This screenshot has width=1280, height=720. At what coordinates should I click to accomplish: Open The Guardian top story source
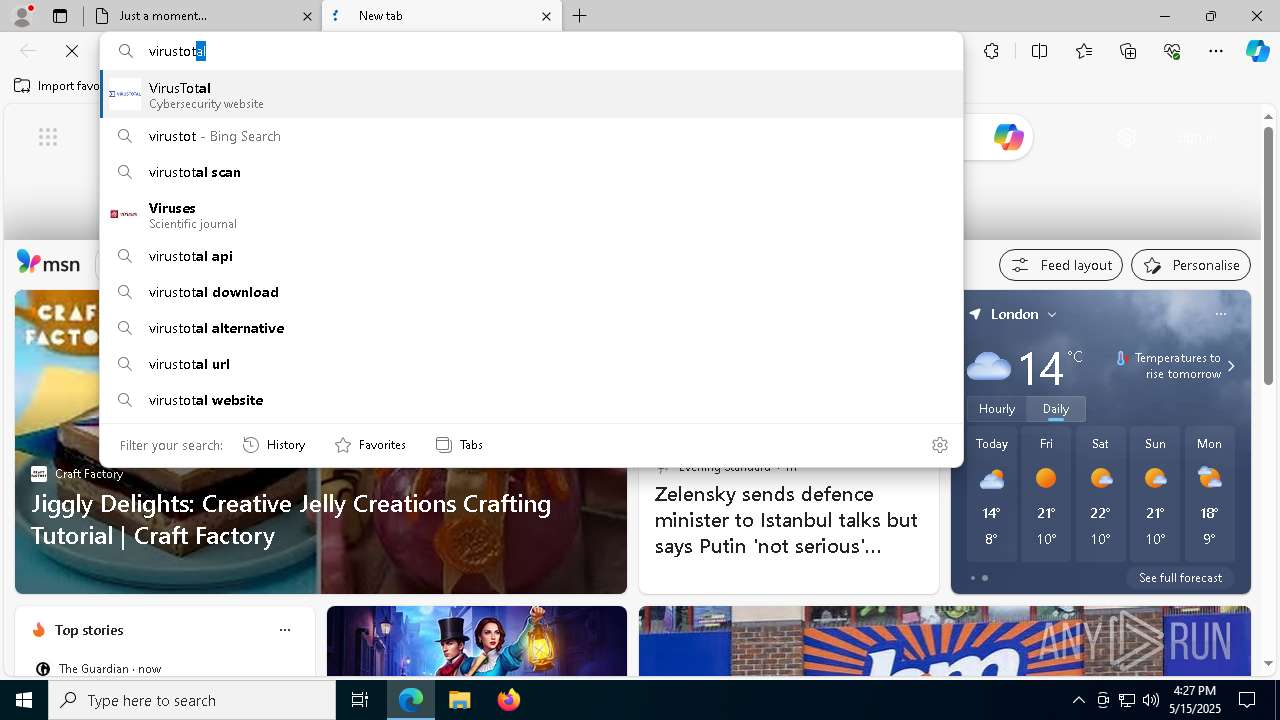(x=98, y=668)
